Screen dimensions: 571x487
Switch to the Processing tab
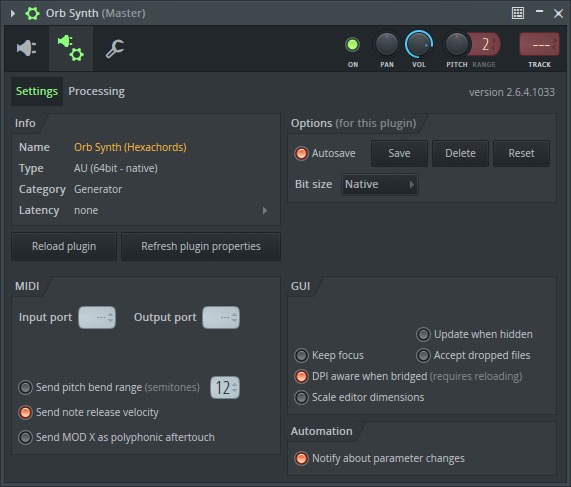point(97,91)
